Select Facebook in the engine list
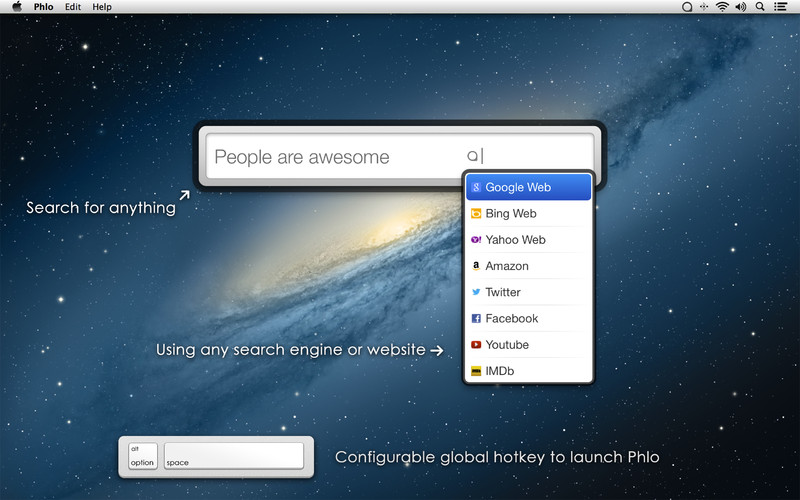The height and width of the screenshot is (500, 800). (528, 318)
